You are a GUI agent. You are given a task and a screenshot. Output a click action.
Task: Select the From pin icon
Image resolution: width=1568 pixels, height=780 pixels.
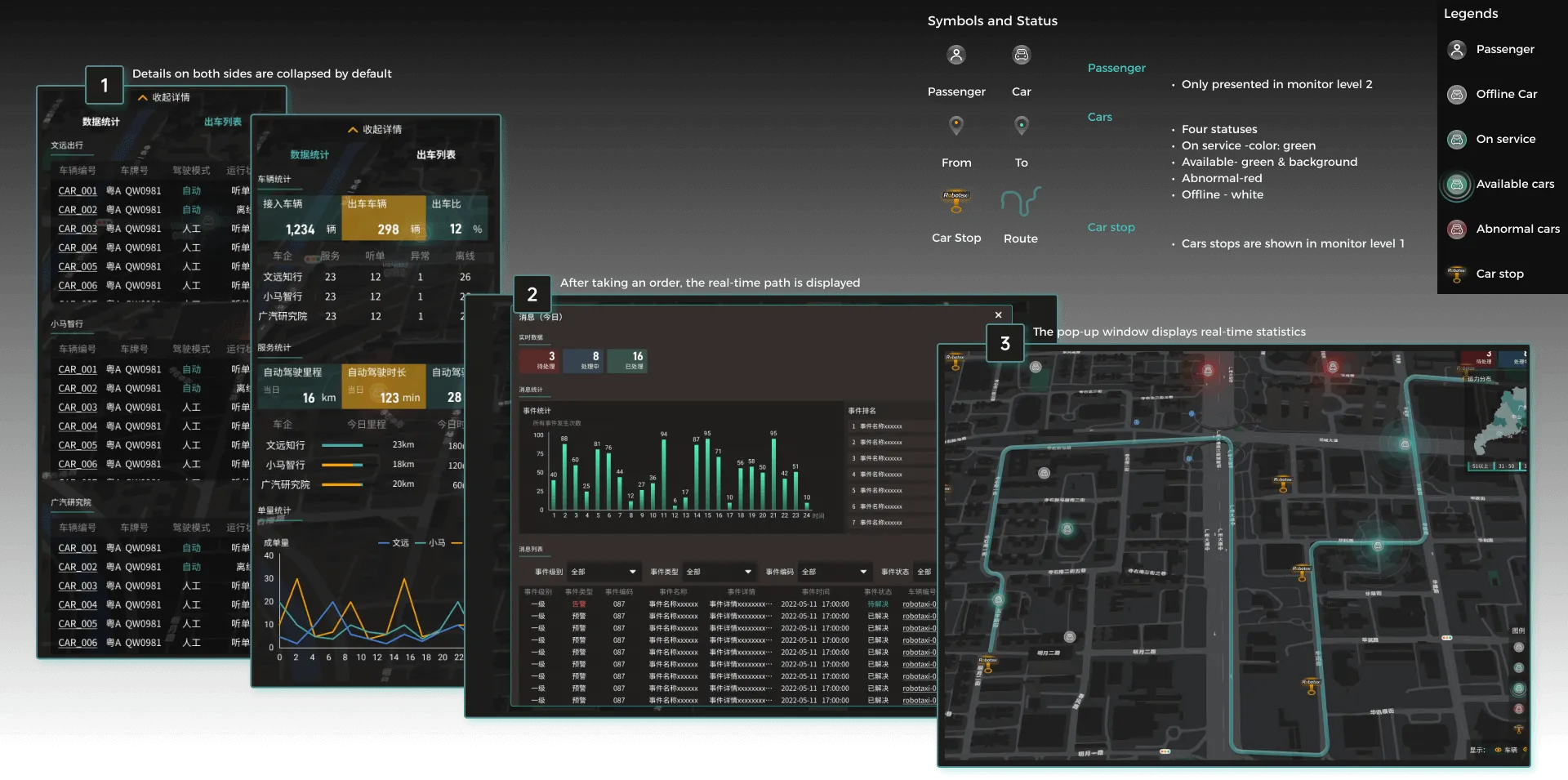(x=956, y=125)
